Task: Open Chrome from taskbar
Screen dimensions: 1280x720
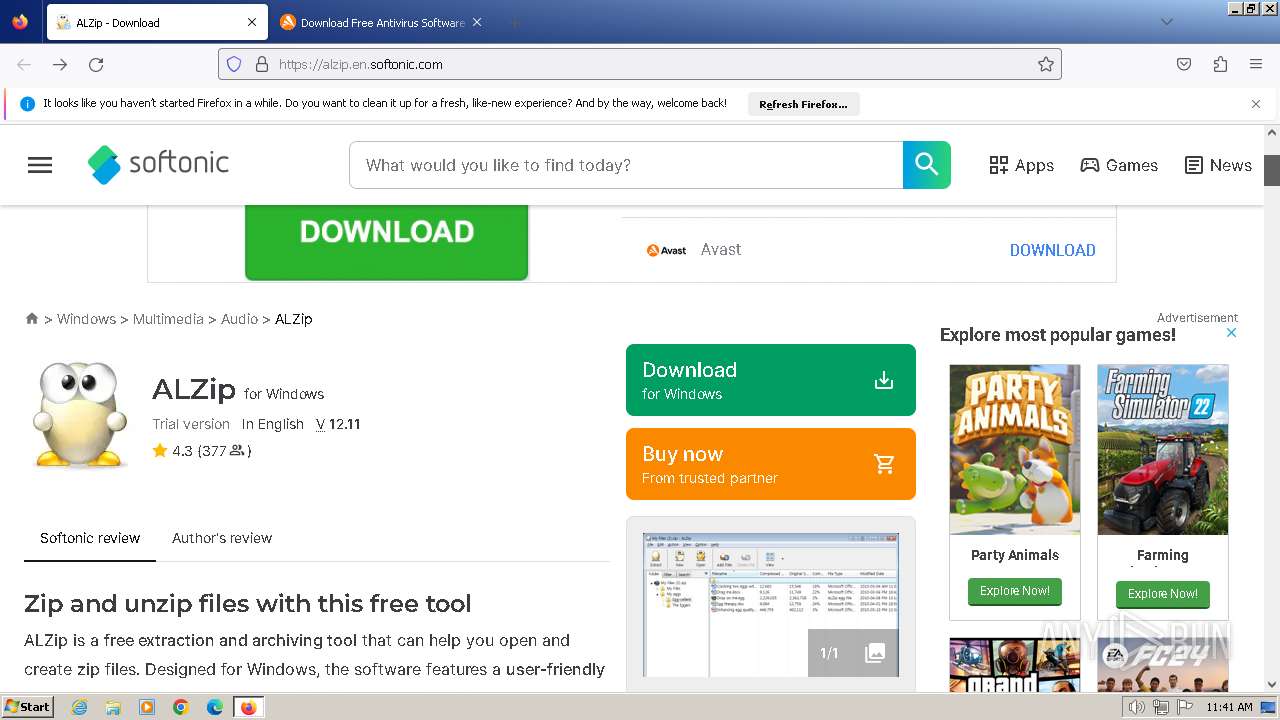Action: [181, 707]
